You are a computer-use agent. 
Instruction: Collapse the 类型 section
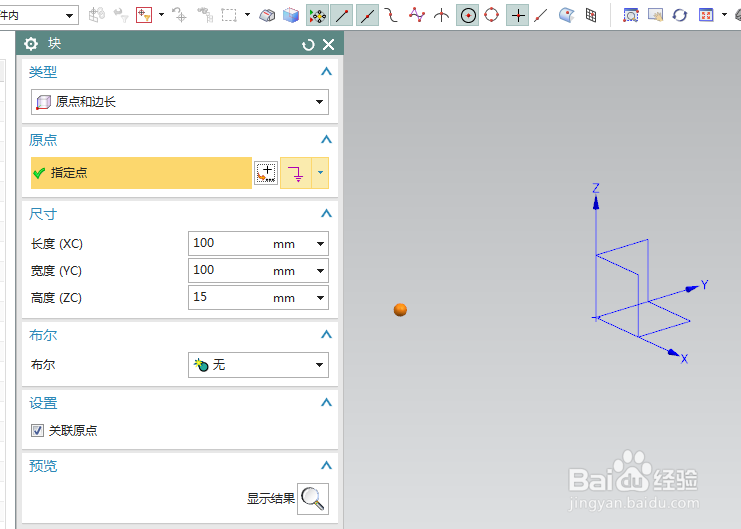[x=326, y=72]
